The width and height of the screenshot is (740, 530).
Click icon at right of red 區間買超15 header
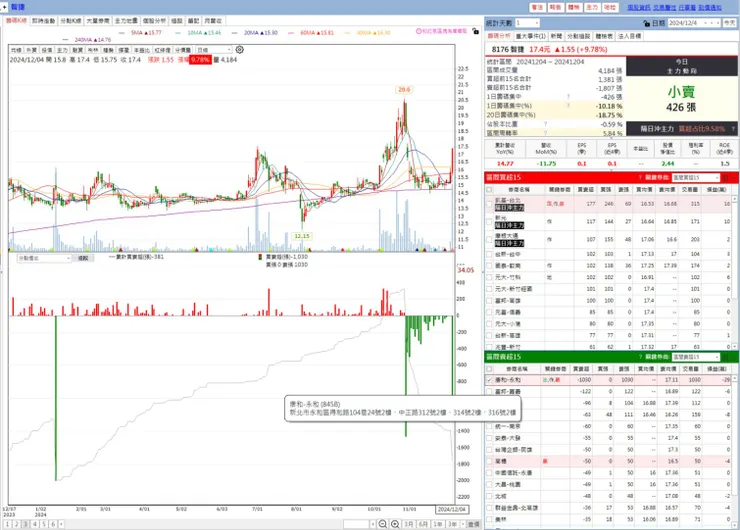tap(726, 177)
